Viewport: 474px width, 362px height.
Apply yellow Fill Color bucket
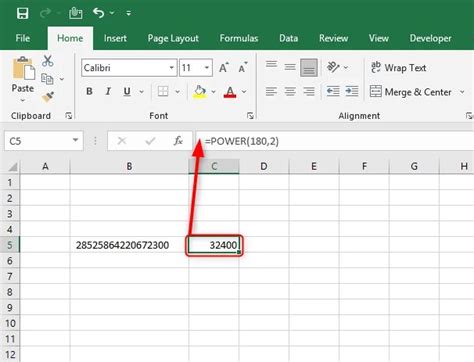[x=200, y=91]
